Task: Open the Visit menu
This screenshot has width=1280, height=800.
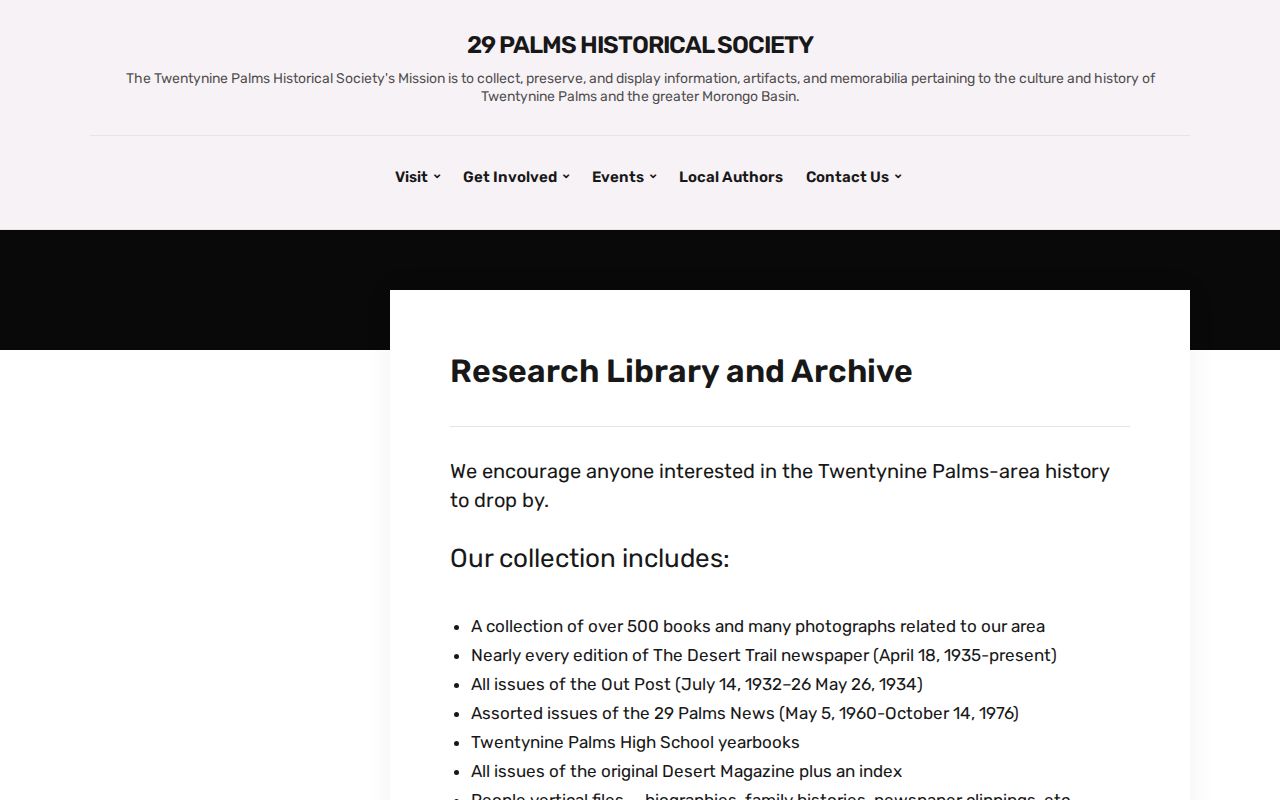Action: click(411, 177)
